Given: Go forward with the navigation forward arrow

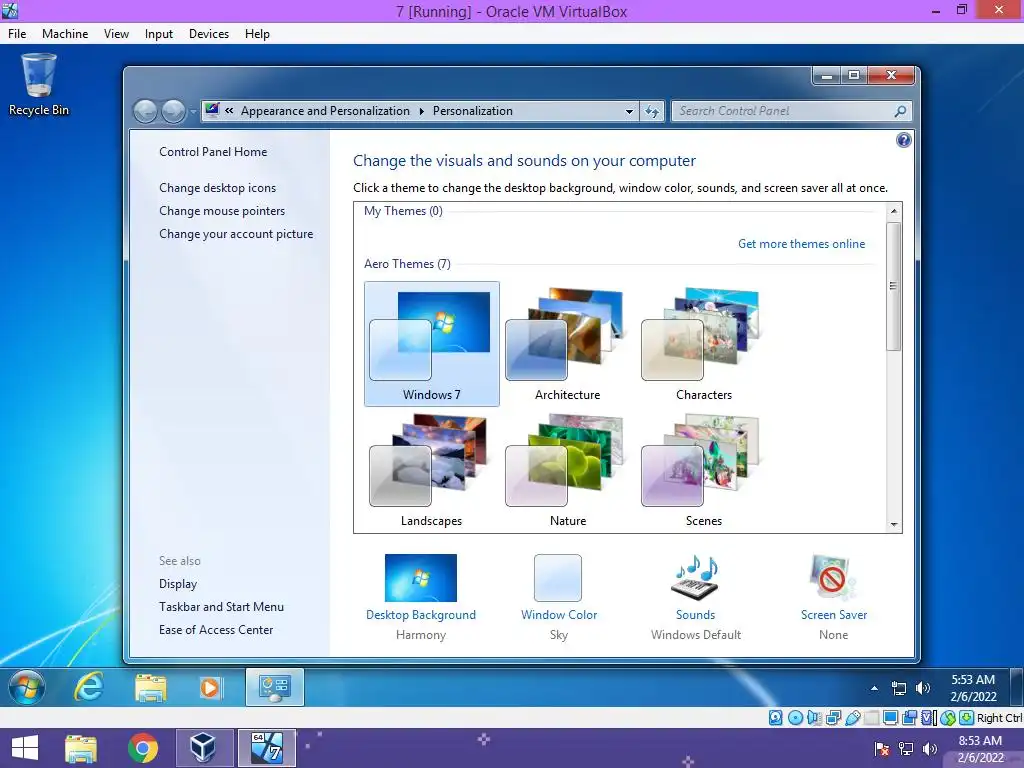Looking at the screenshot, I should [173, 112].
